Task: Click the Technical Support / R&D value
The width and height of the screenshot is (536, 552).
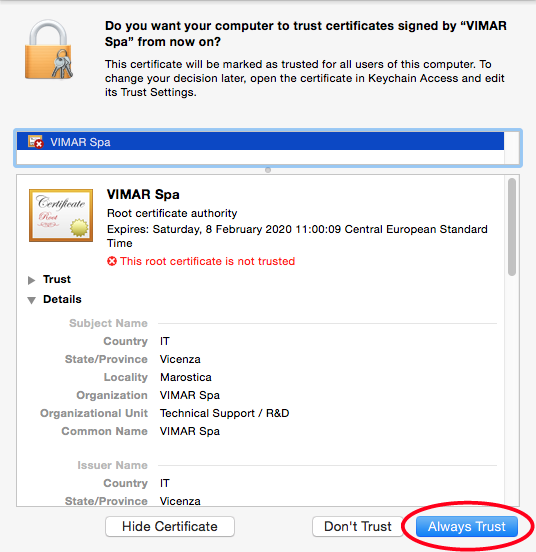Action: (225, 413)
